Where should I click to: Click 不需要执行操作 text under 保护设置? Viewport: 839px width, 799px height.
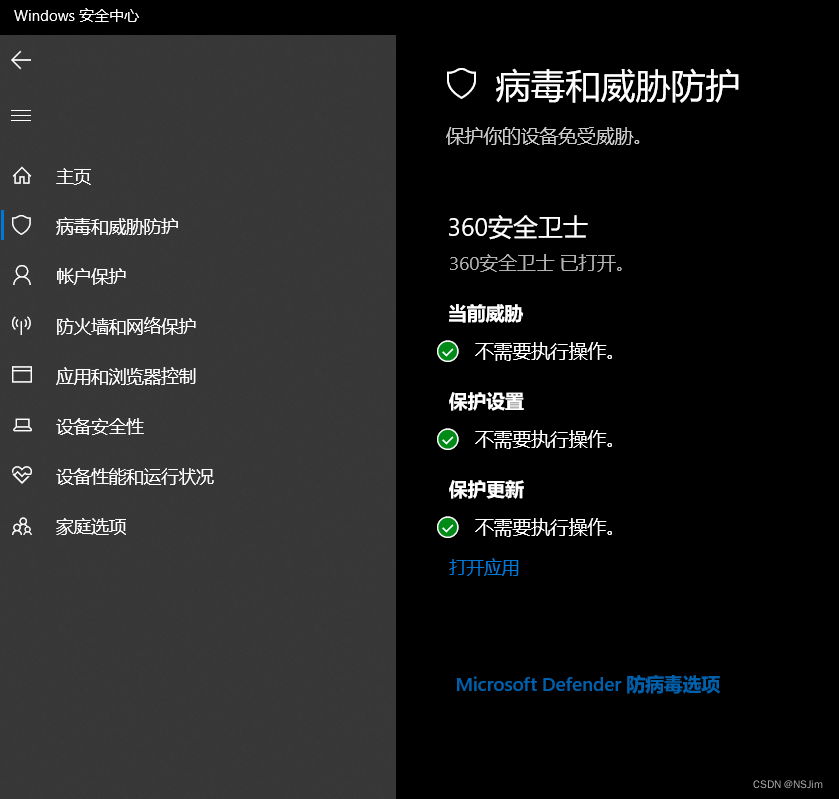point(544,439)
